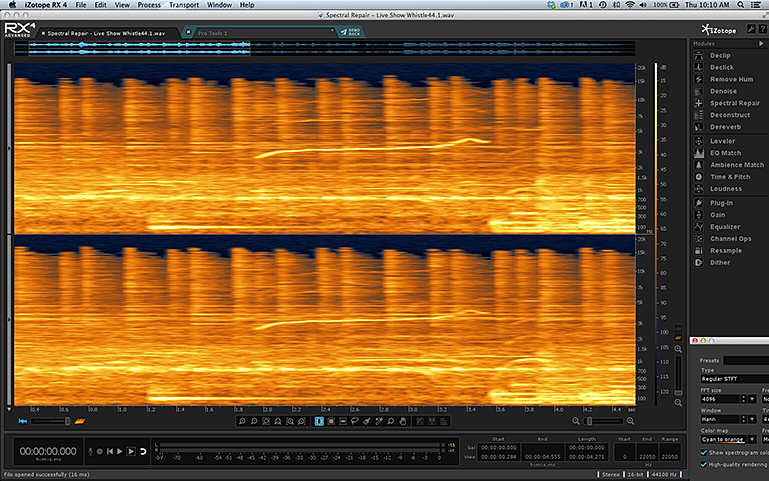The width and height of the screenshot is (769, 481).
Task: Open the Plug-in module icon
Action: point(699,203)
